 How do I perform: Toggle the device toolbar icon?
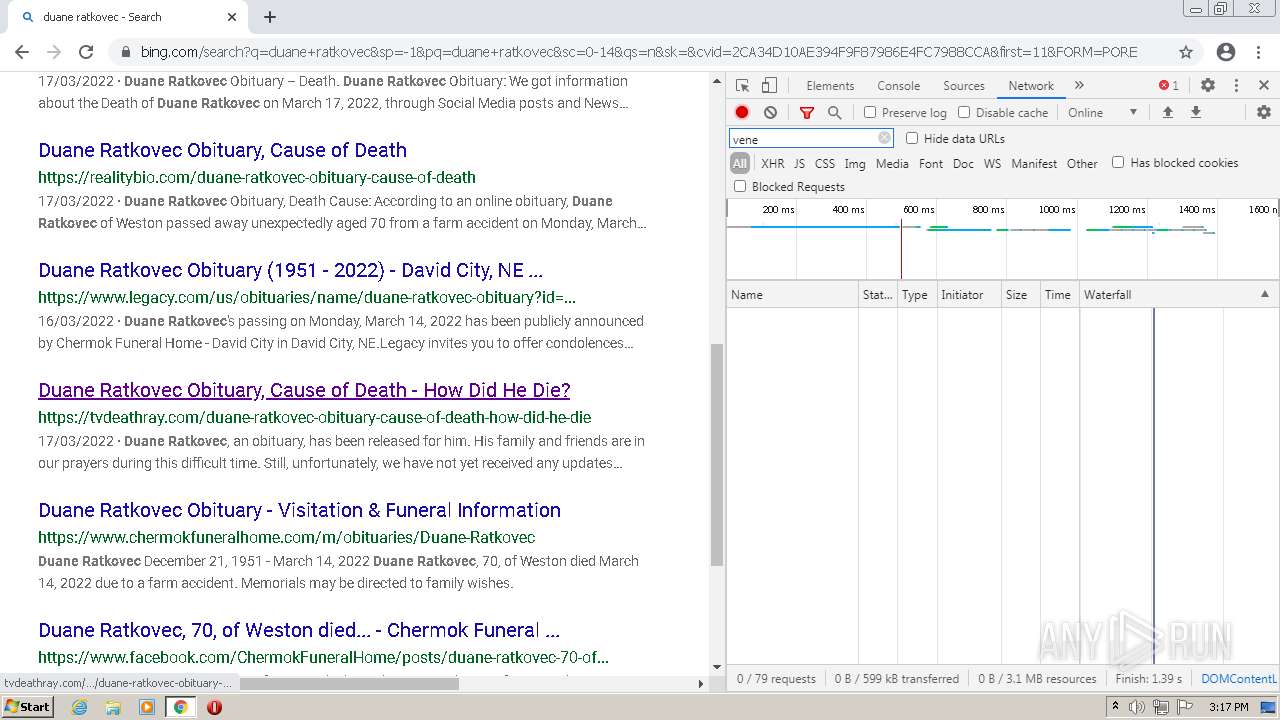point(769,86)
